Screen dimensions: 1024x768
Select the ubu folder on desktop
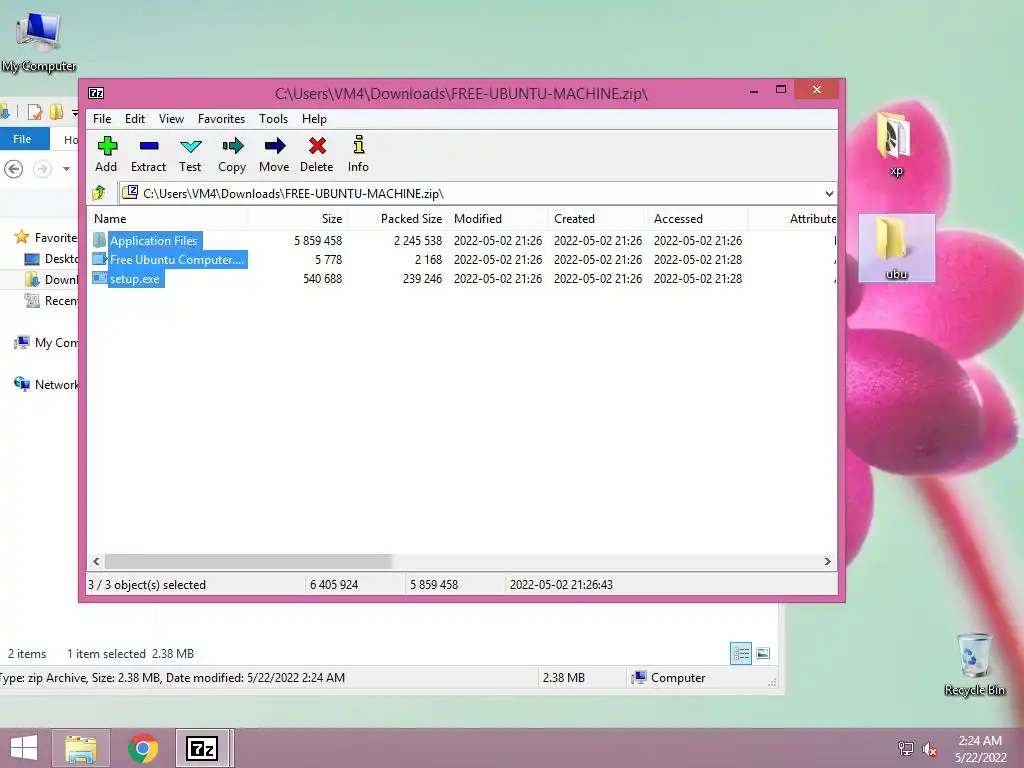896,248
